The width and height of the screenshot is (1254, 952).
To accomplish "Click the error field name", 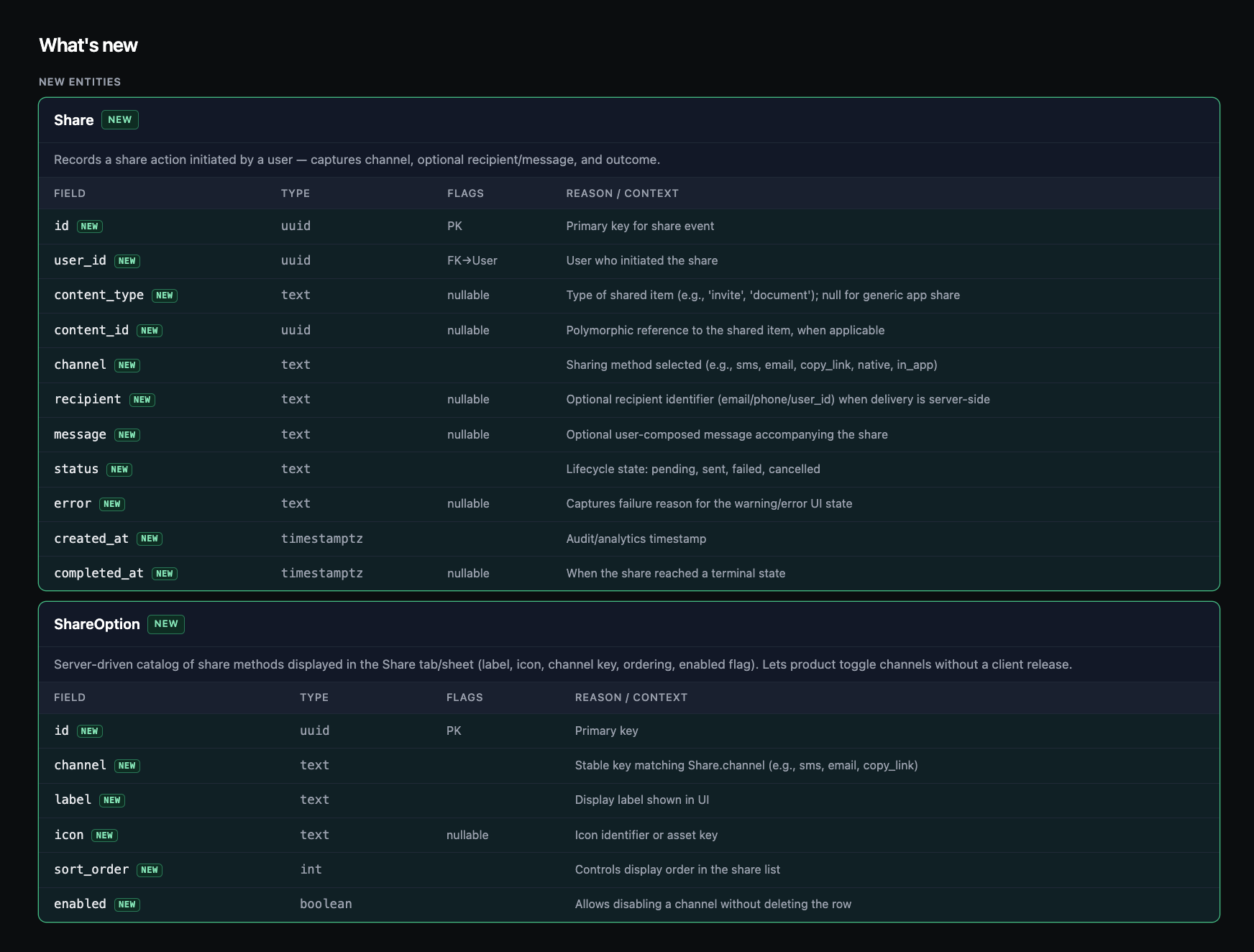I will tap(73, 503).
